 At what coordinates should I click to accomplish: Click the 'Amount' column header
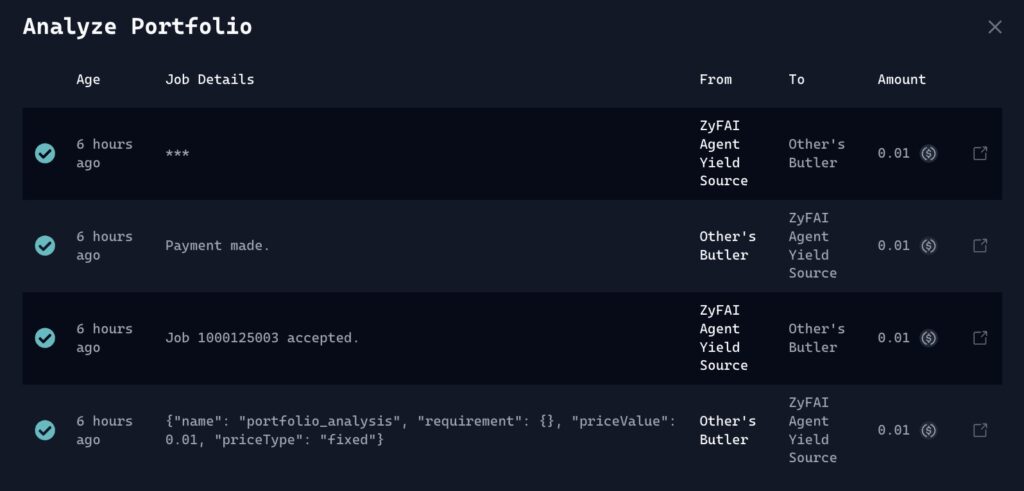point(901,79)
